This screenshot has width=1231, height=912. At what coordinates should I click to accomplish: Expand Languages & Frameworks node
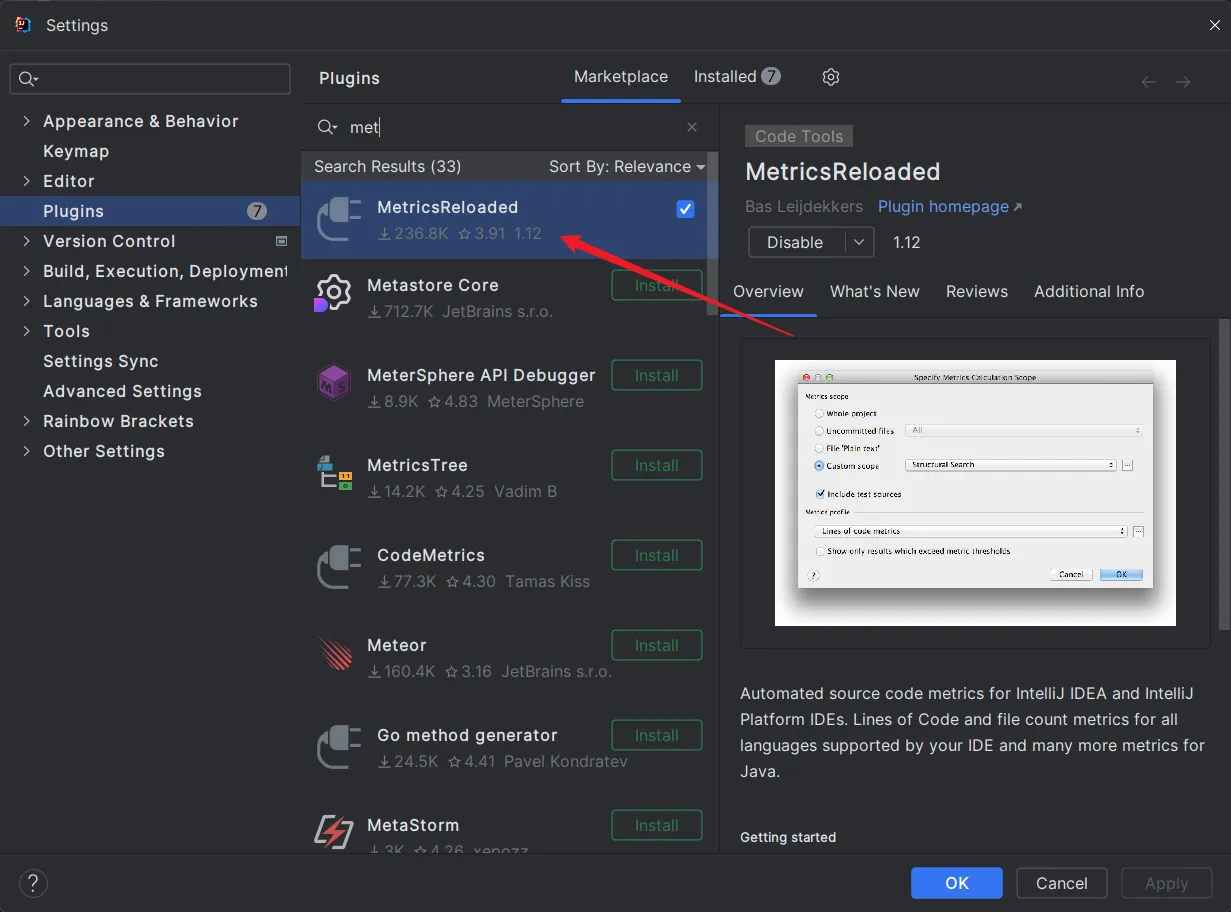tap(26, 301)
